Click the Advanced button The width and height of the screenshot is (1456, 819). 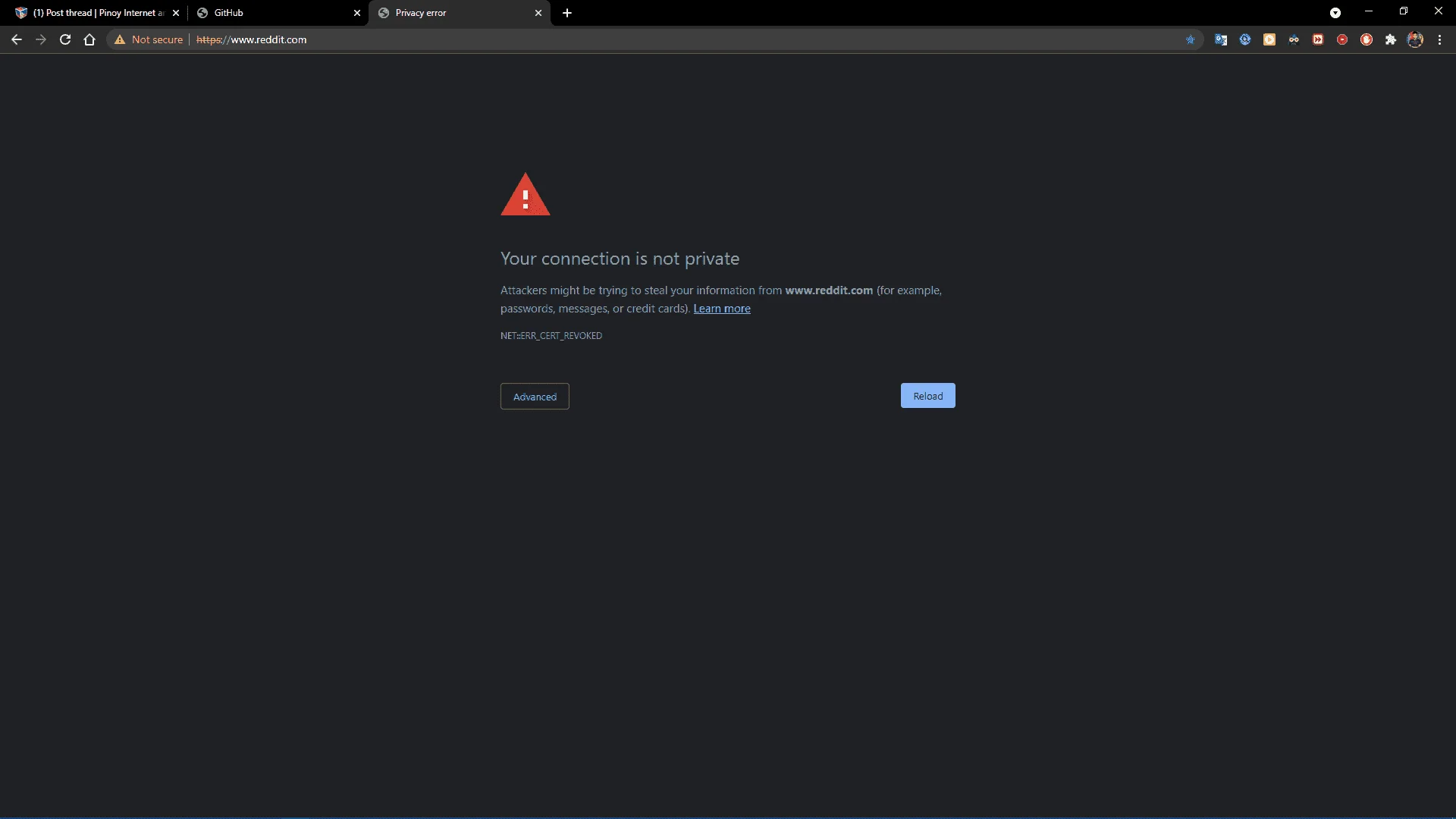(535, 397)
